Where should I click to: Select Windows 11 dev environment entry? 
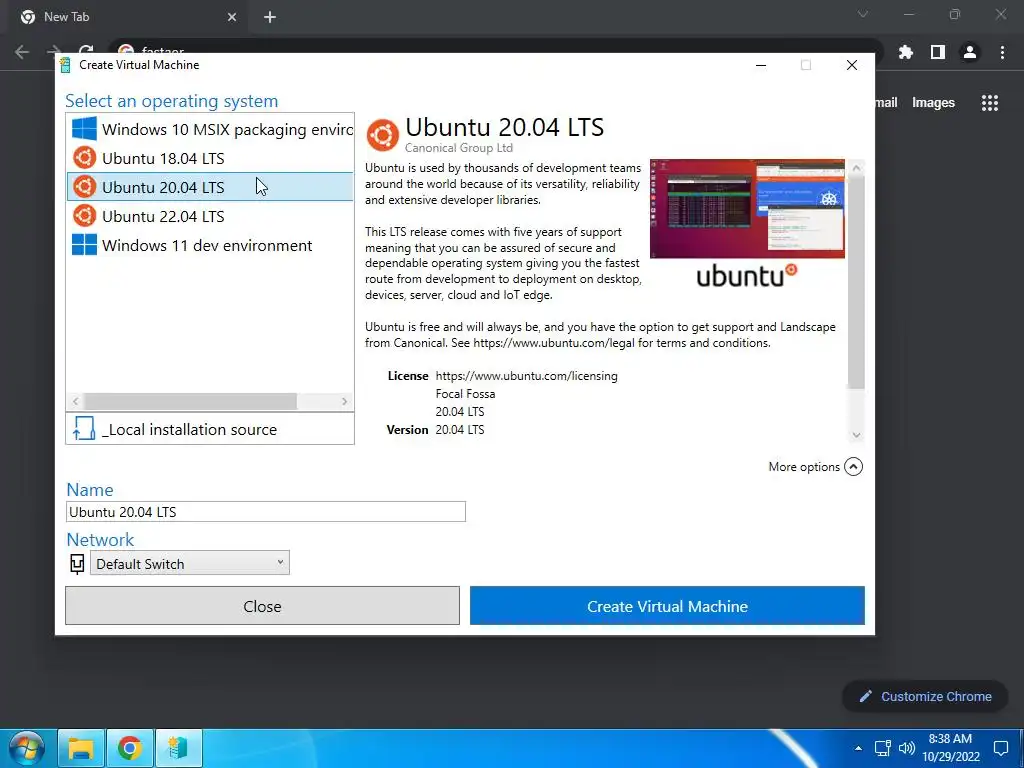pyautogui.click(x=210, y=246)
